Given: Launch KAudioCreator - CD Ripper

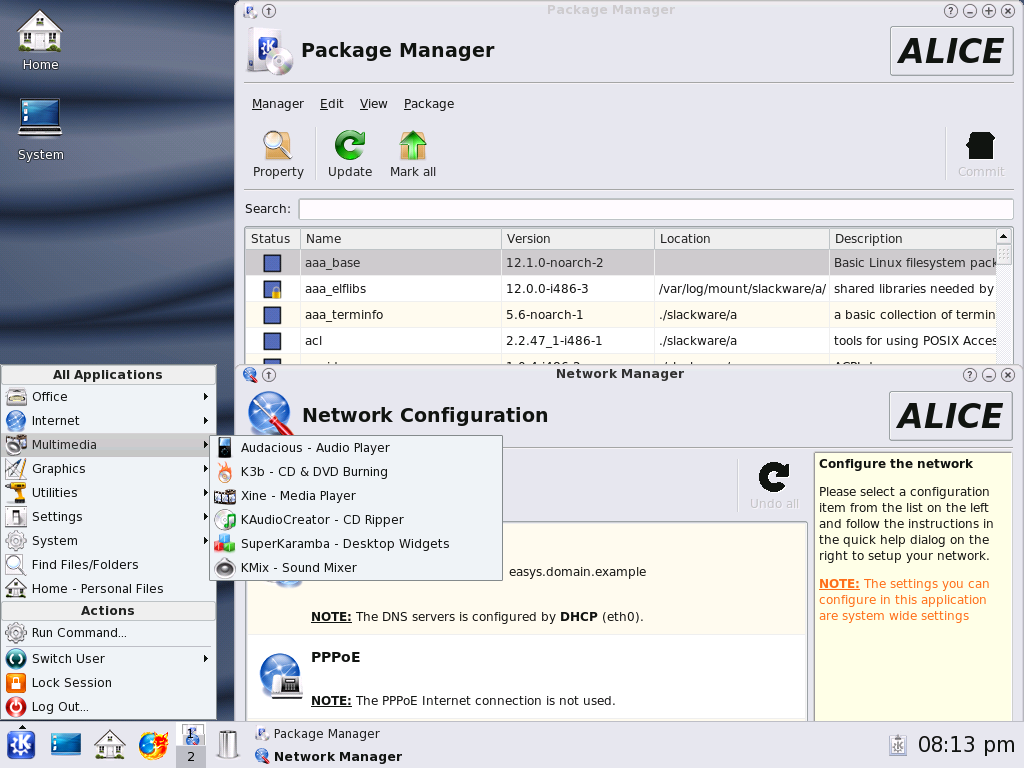Looking at the screenshot, I should click(x=356, y=520).
